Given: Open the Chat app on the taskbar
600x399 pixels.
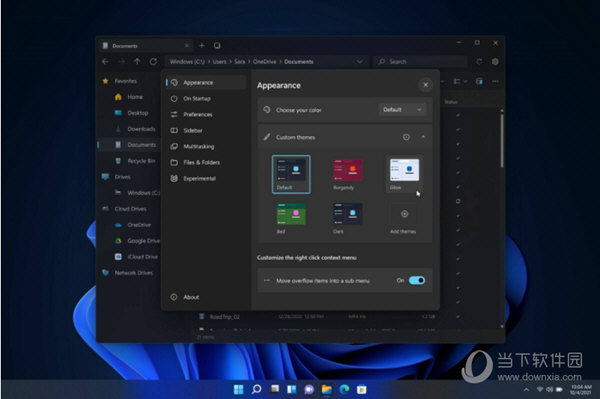Looking at the screenshot, I should (309, 389).
